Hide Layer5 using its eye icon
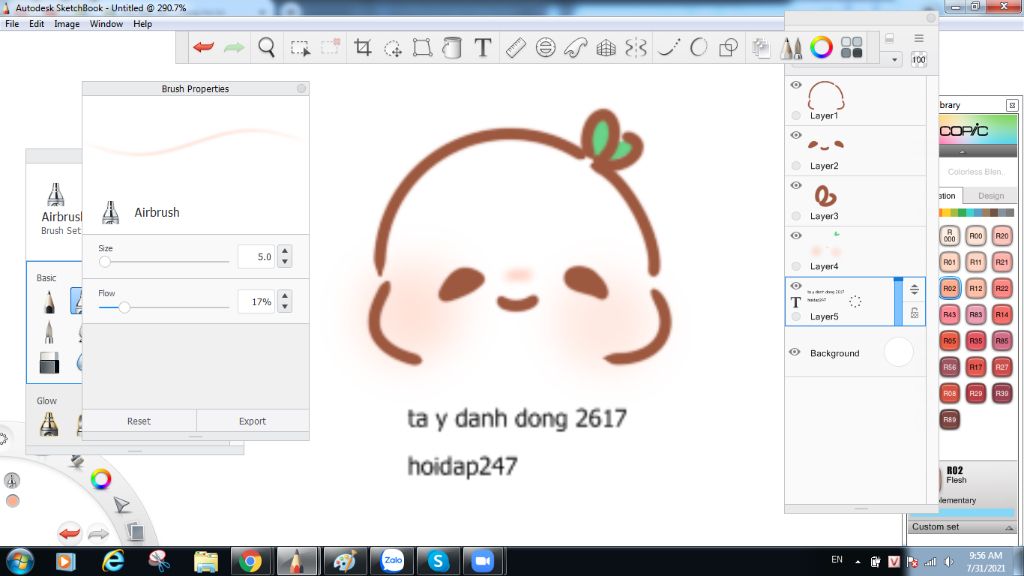Image resolution: width=1024 pixels, height=576 pixels. coord(795,286)
